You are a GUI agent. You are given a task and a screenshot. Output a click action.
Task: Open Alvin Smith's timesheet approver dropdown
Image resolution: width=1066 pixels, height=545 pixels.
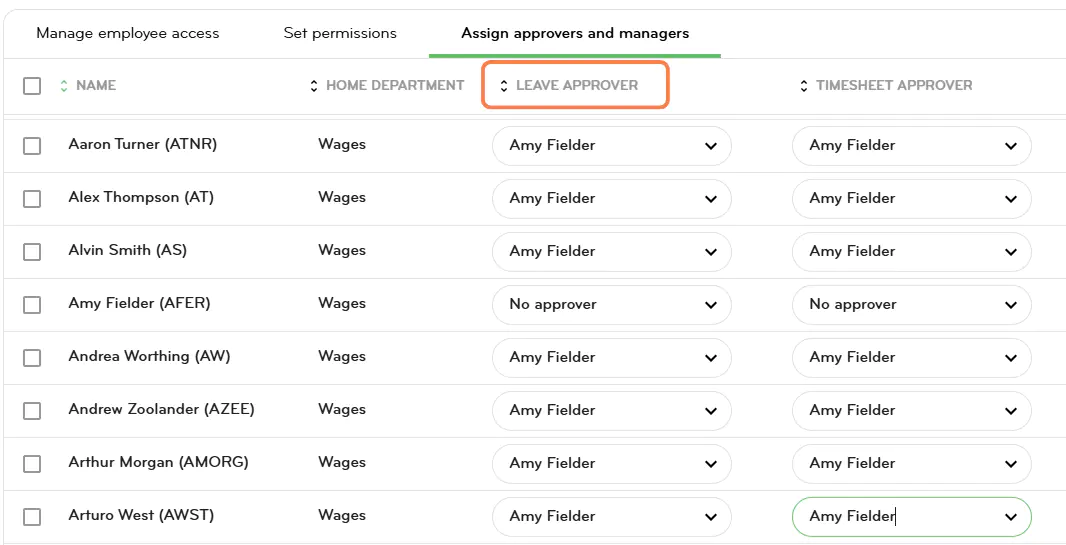[912, 251]
